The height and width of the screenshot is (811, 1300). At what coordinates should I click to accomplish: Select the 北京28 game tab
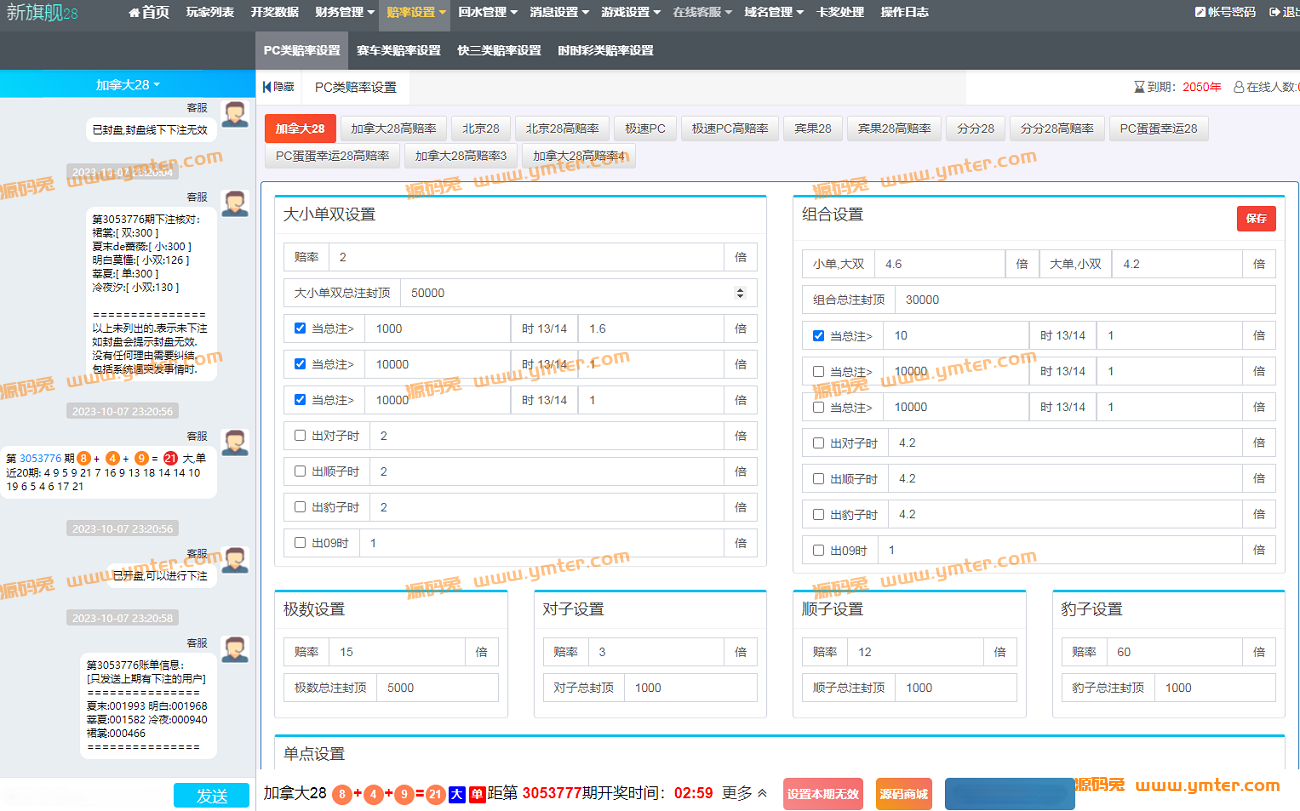click(480, 129)
